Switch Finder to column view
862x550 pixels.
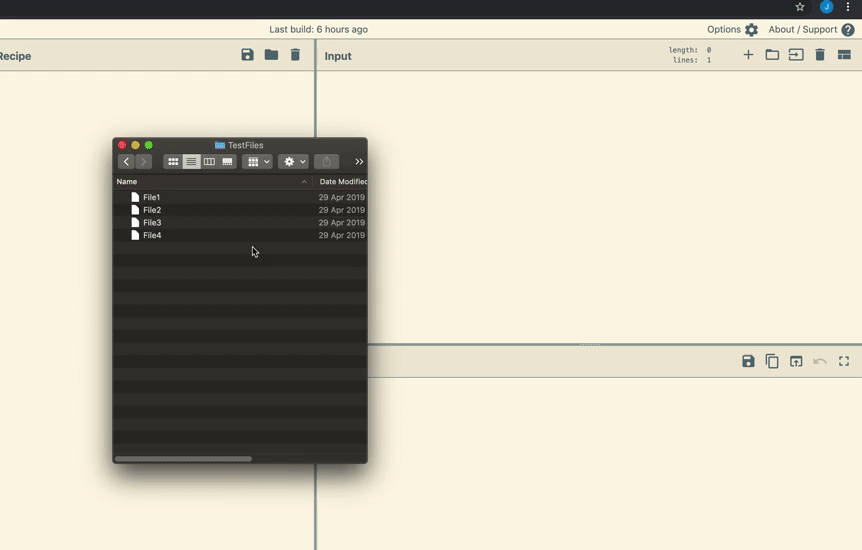[x=209, y=162]
